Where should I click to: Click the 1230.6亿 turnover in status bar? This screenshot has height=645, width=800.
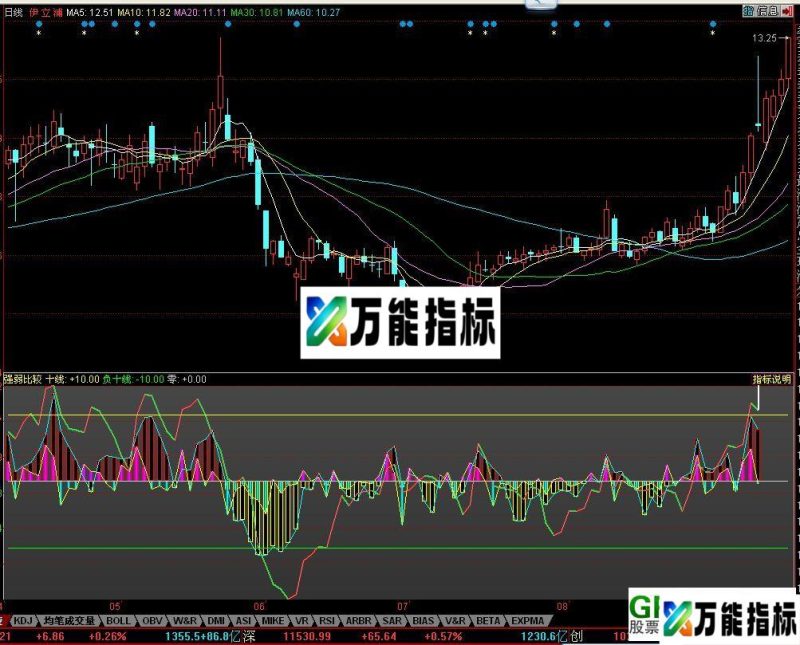544,636
